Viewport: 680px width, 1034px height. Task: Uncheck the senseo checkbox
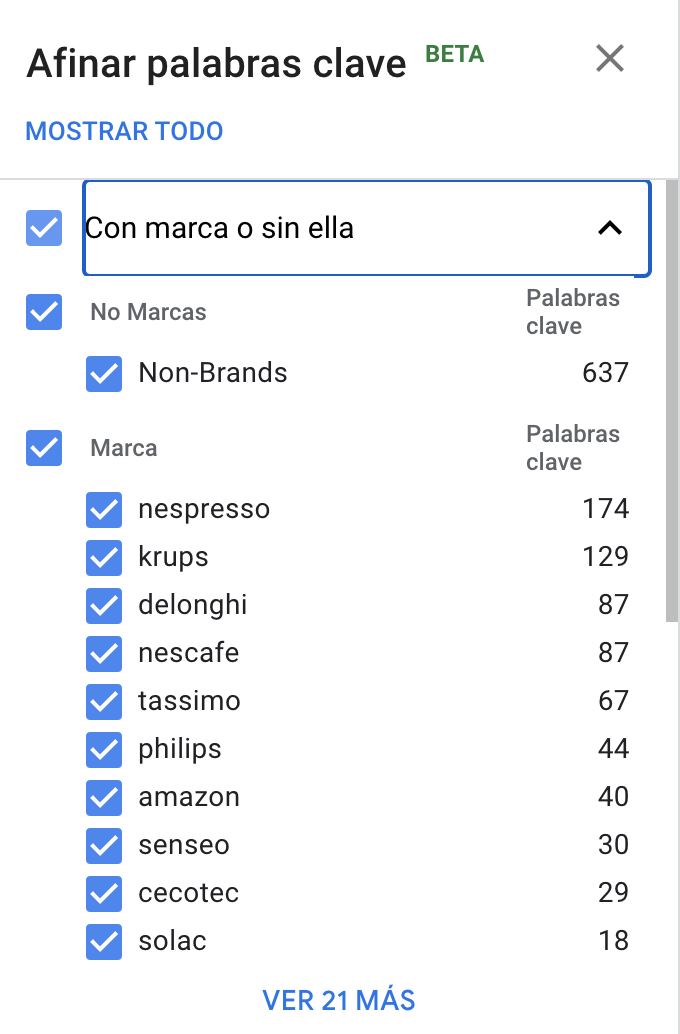(104, 845)
